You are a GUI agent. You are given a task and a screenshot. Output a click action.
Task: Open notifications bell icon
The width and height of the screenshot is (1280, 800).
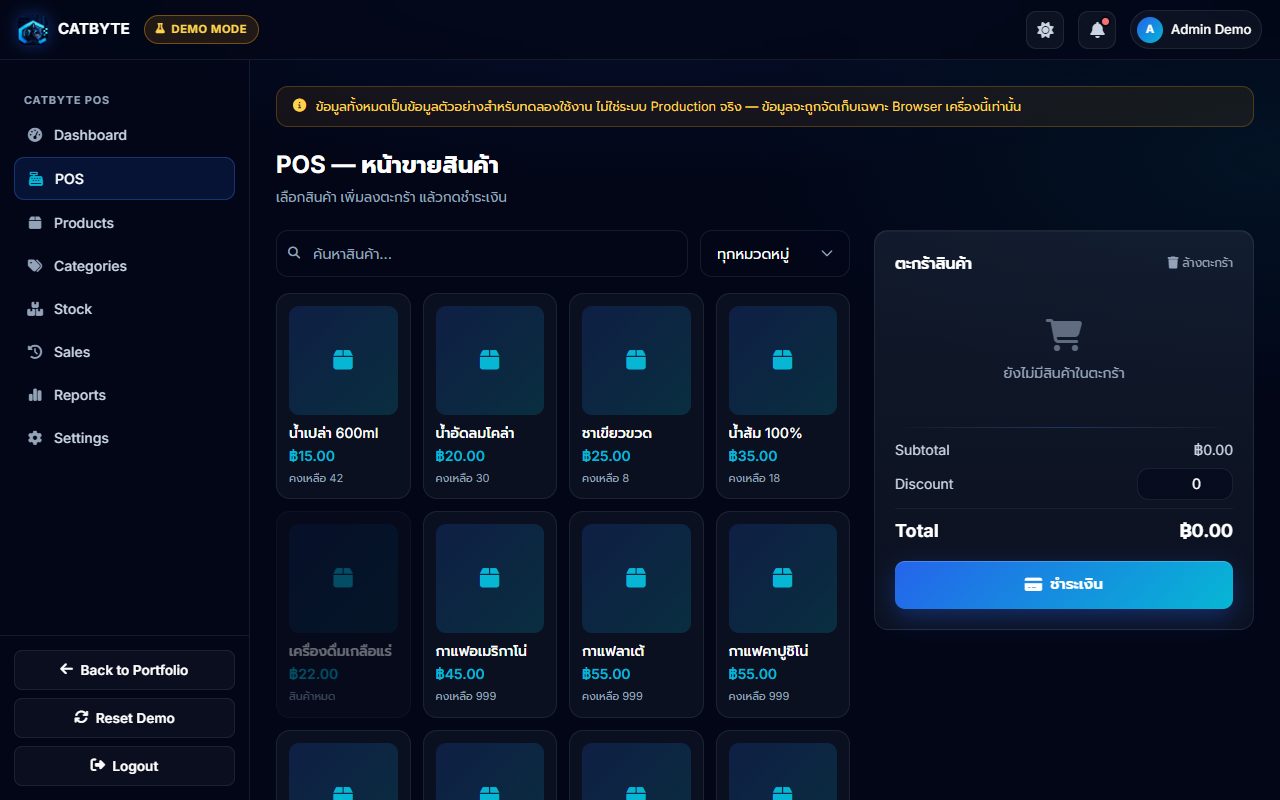tap(1097, 30)
